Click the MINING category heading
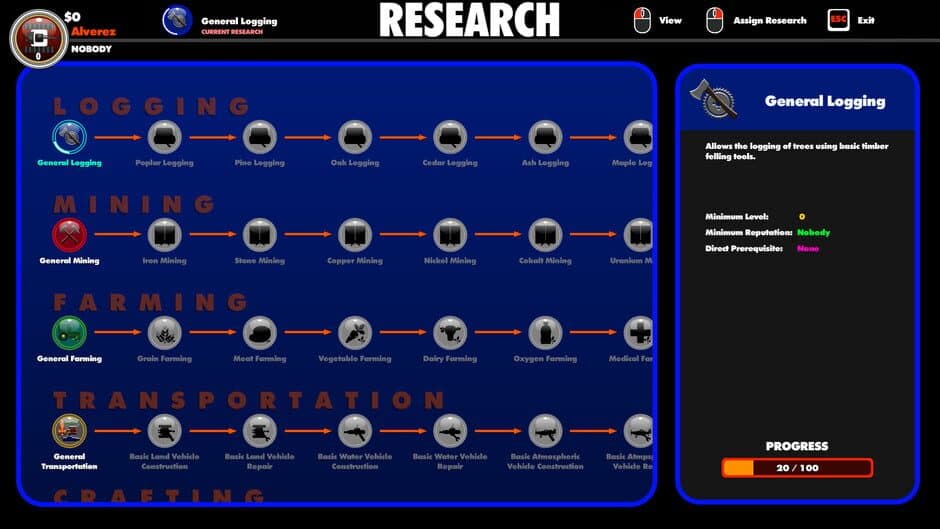The image size is (940, 529). tap(134, 205)
